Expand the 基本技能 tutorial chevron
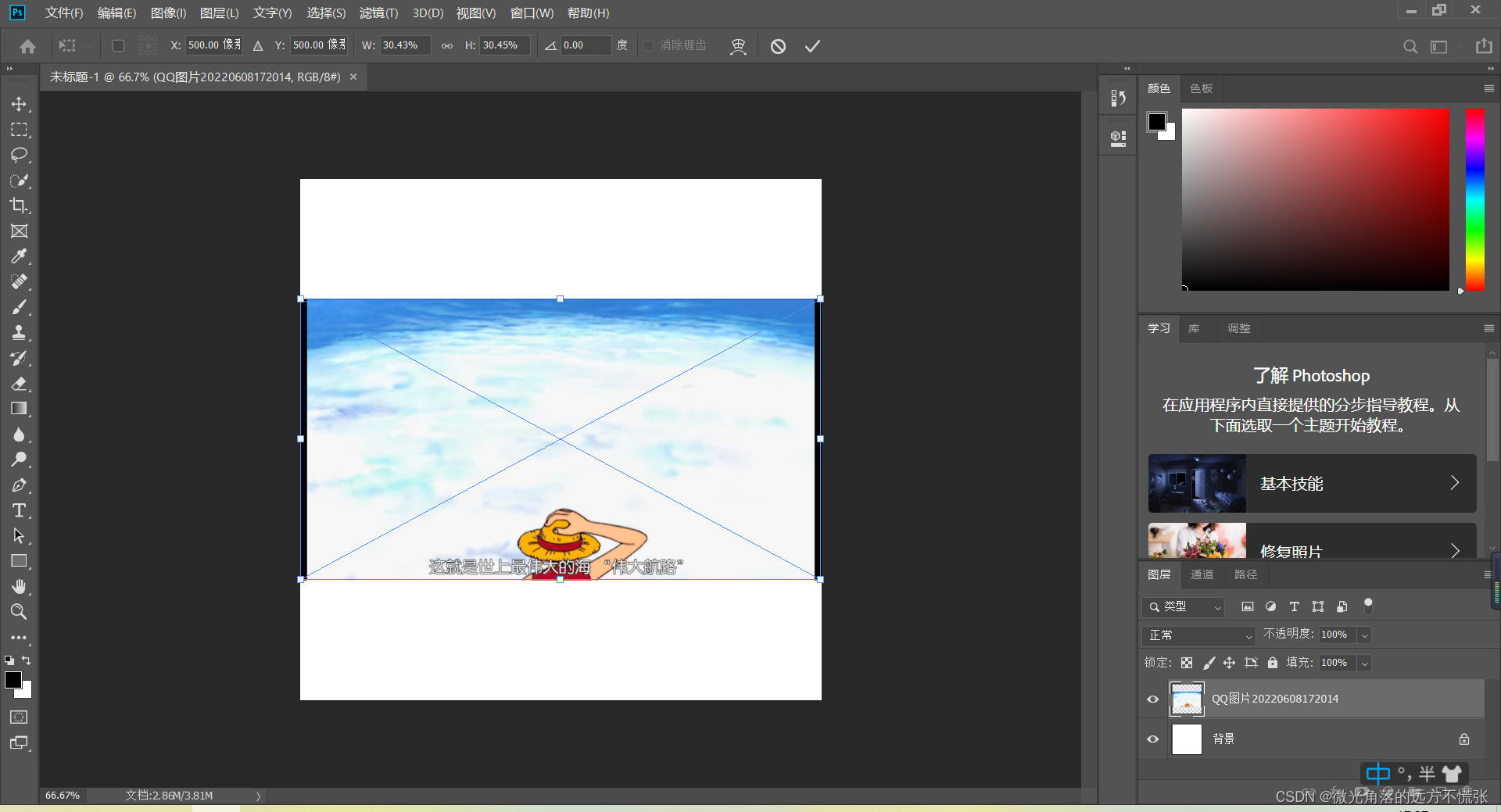Image resolution: width=1501 pixels, height=812 pixels. pyautogui.click(x=1455, y=483)
